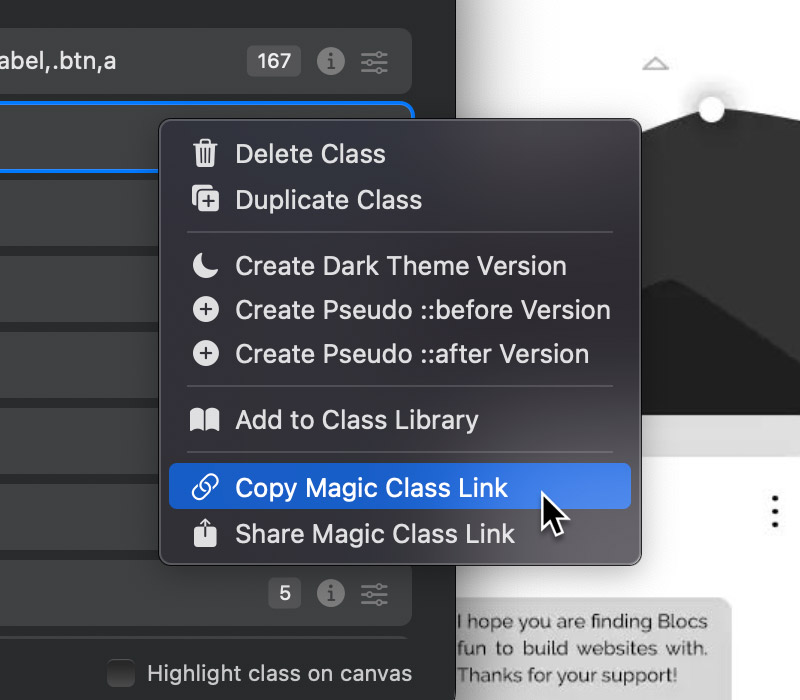Viewport: 800px width, 700px height.
Task: Click the duplicate icon beside Duplicate Class
Action: pos(205,200)
